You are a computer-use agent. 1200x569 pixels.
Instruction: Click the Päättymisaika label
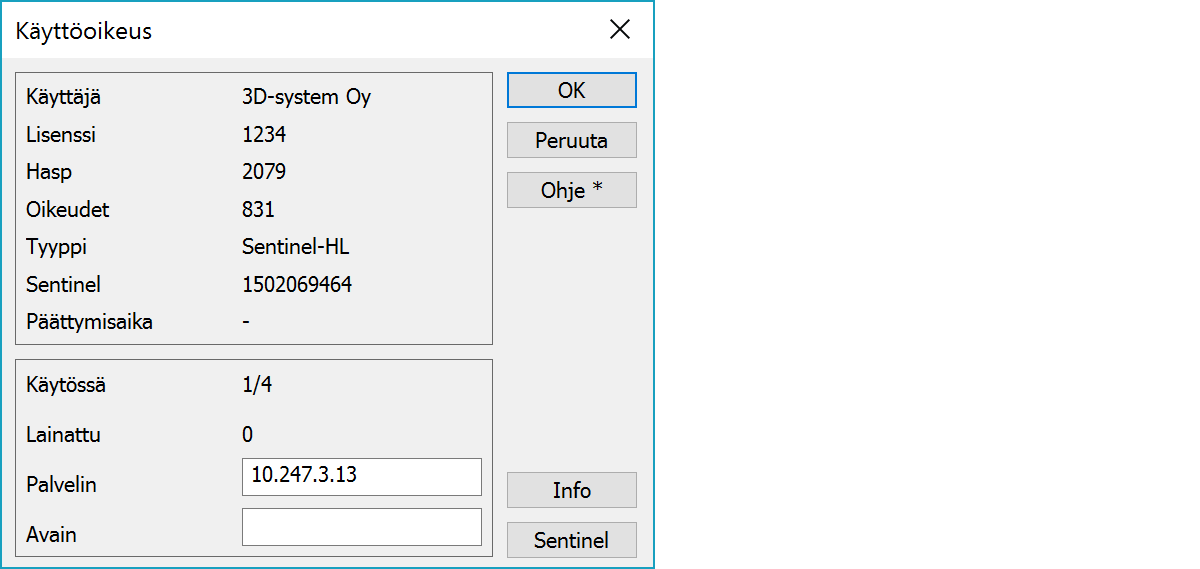click(89, 322)
